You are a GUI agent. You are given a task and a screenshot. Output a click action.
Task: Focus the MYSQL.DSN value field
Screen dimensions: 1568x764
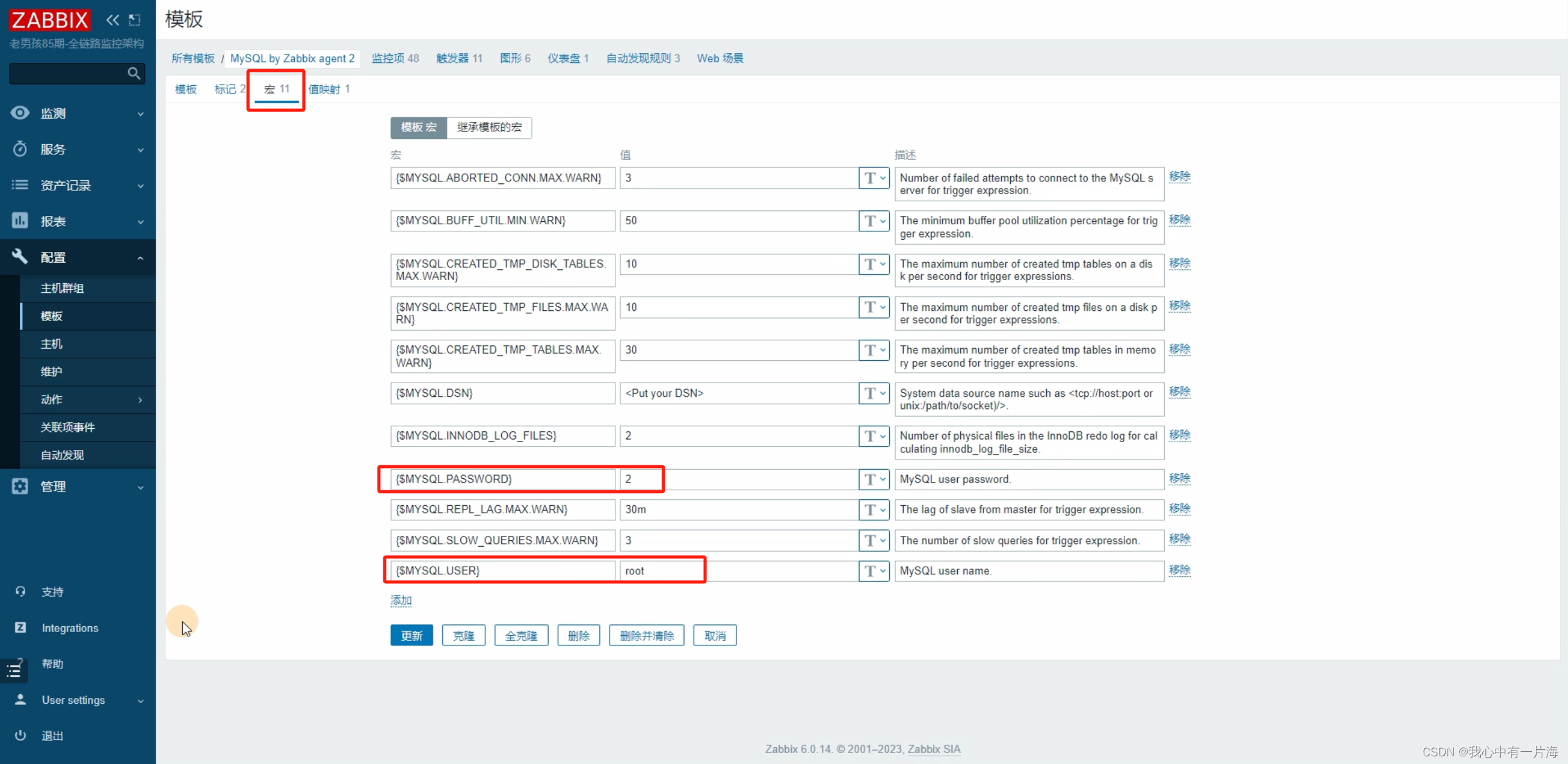click(x=739, y=393)
